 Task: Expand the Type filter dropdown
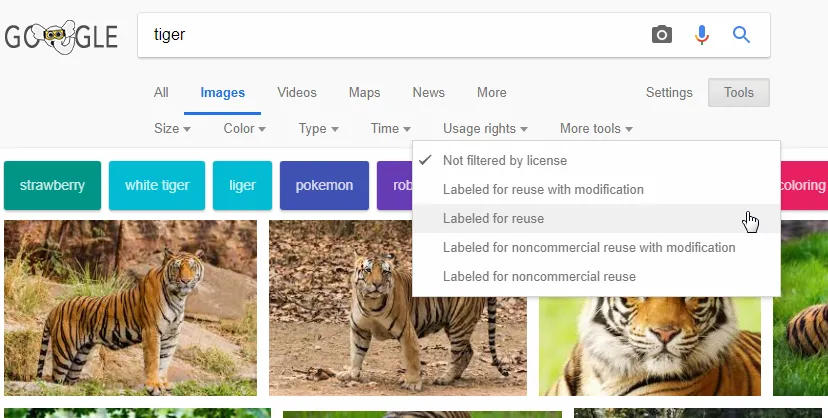click(x=318, y=128)
